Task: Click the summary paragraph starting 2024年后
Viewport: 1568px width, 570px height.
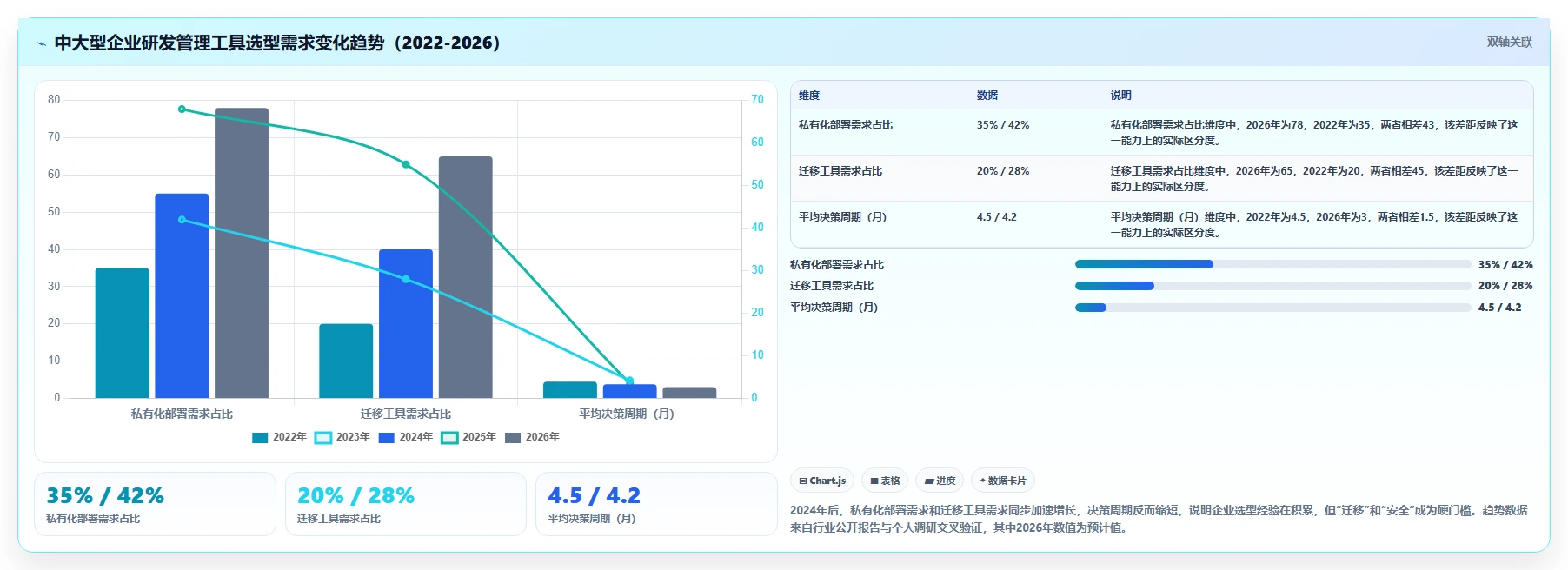Action: click(1159, 519)
